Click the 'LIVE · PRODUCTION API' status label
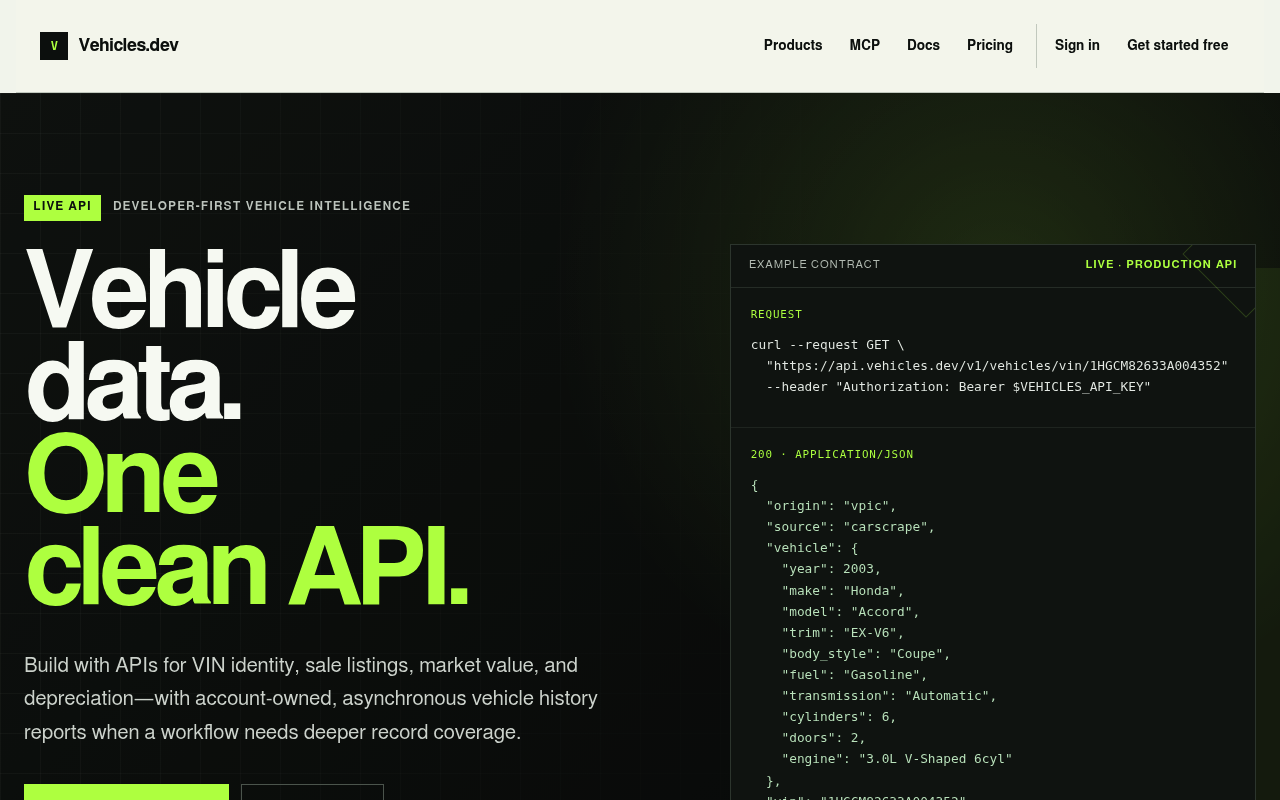The image size is (1280, 800). (x=1161, y=265)
